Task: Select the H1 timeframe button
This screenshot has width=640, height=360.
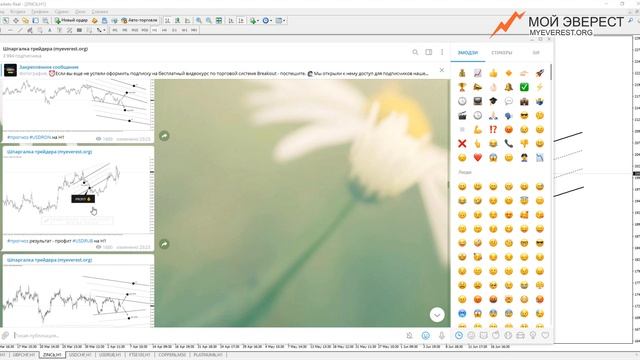Action: (x=155, y=30)
